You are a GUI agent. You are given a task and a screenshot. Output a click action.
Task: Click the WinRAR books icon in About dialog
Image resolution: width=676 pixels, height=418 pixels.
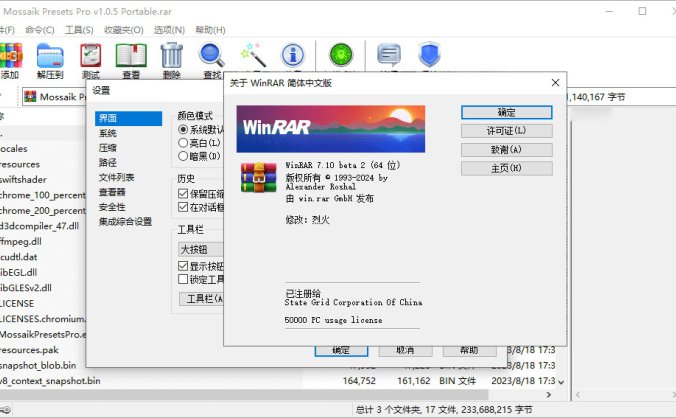[x=258, y=177]
